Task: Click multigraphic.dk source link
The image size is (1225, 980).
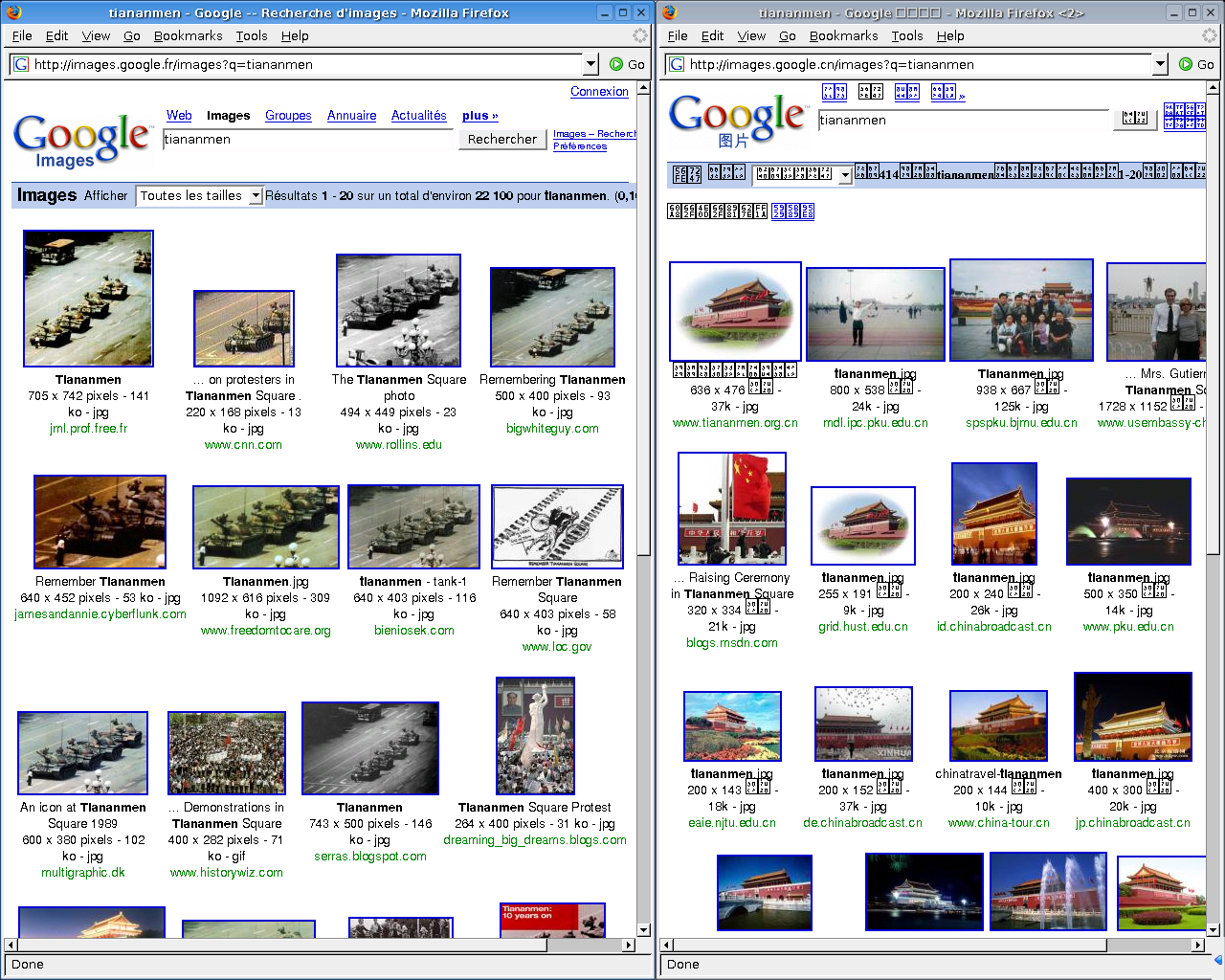Action: [x=83, y=873]
